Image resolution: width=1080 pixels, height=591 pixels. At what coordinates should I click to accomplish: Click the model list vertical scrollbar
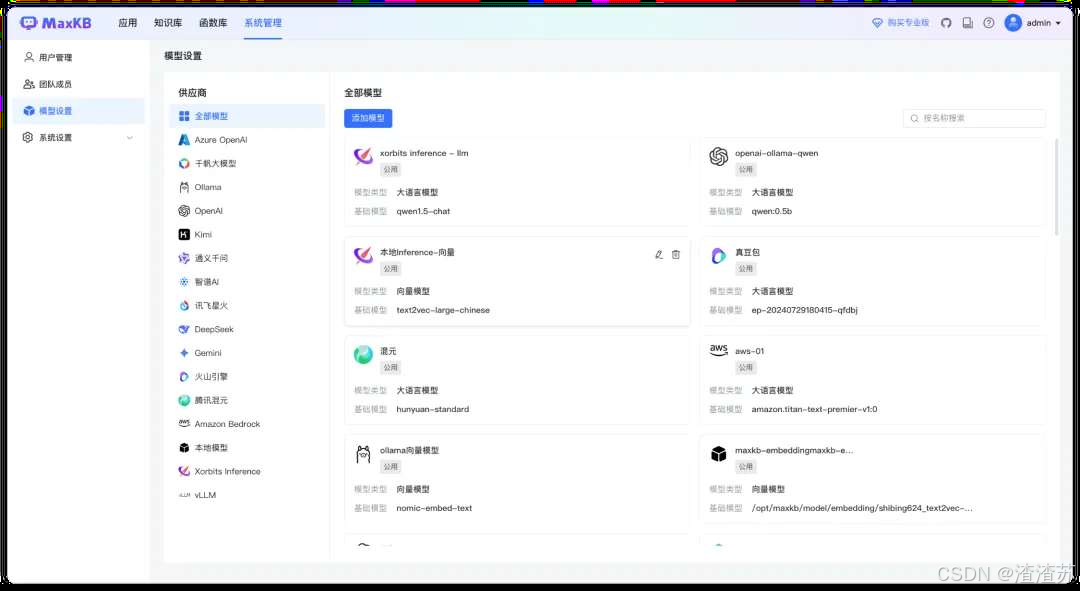click(x=1056, y=186)
